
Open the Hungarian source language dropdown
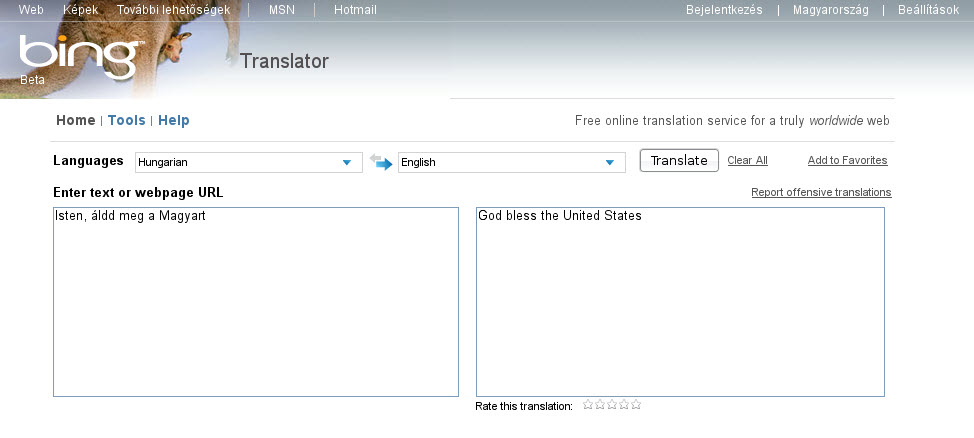point(248,162)
